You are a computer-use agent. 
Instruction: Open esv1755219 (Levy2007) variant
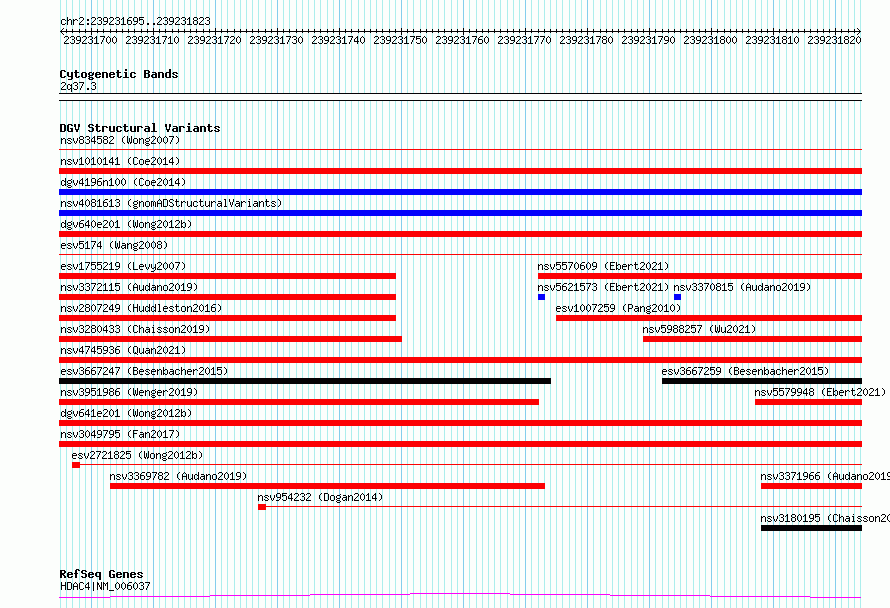pyautogui.click(x=123, y=266)
